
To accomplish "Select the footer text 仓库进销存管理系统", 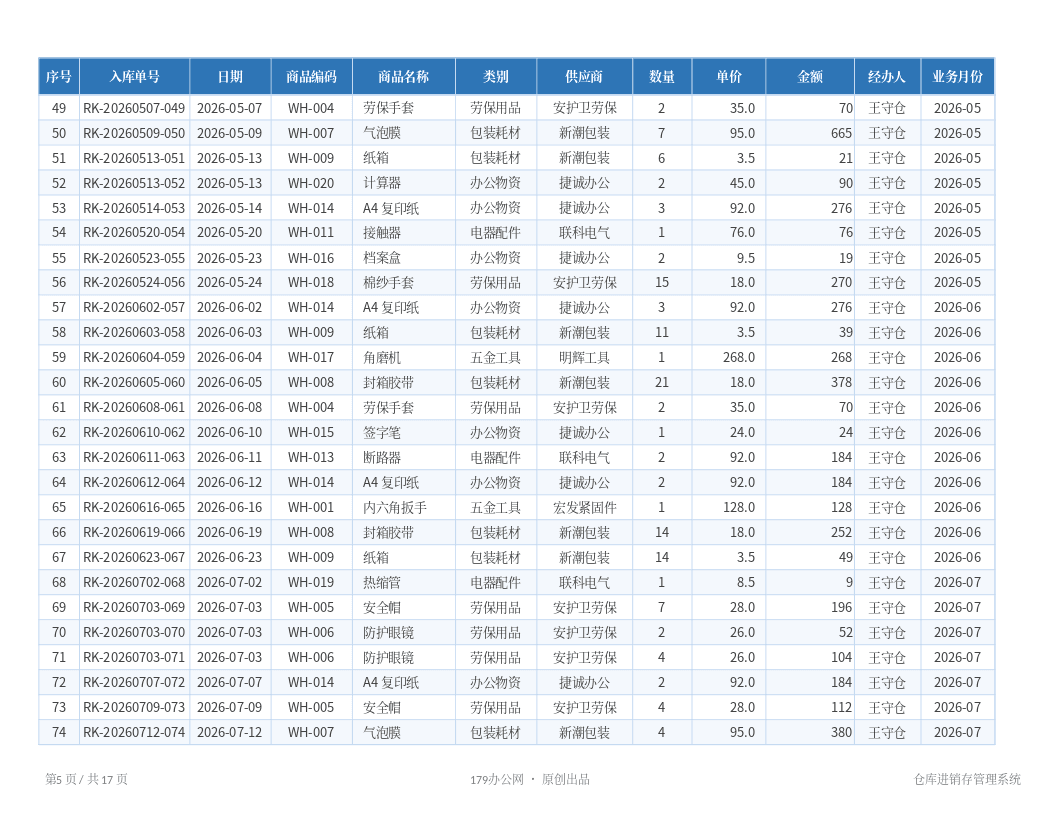I will 967,780.
